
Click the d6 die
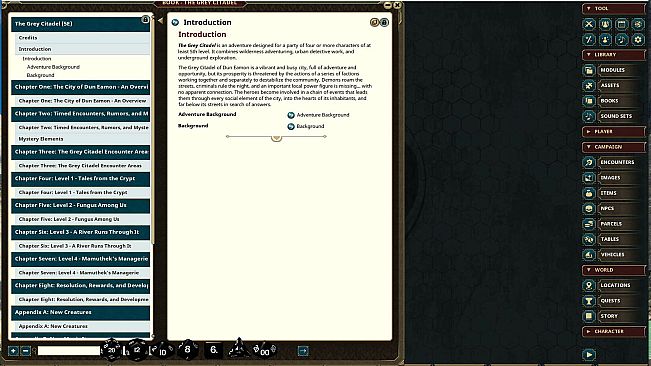pos(213,350)
